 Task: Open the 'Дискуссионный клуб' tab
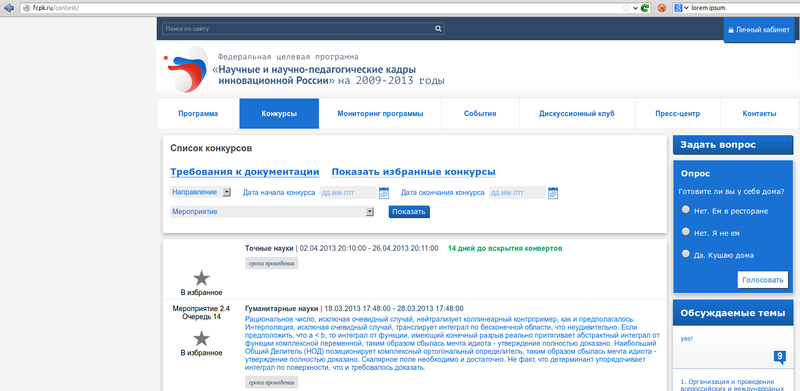pyautogui.click(x=577, y=114)
